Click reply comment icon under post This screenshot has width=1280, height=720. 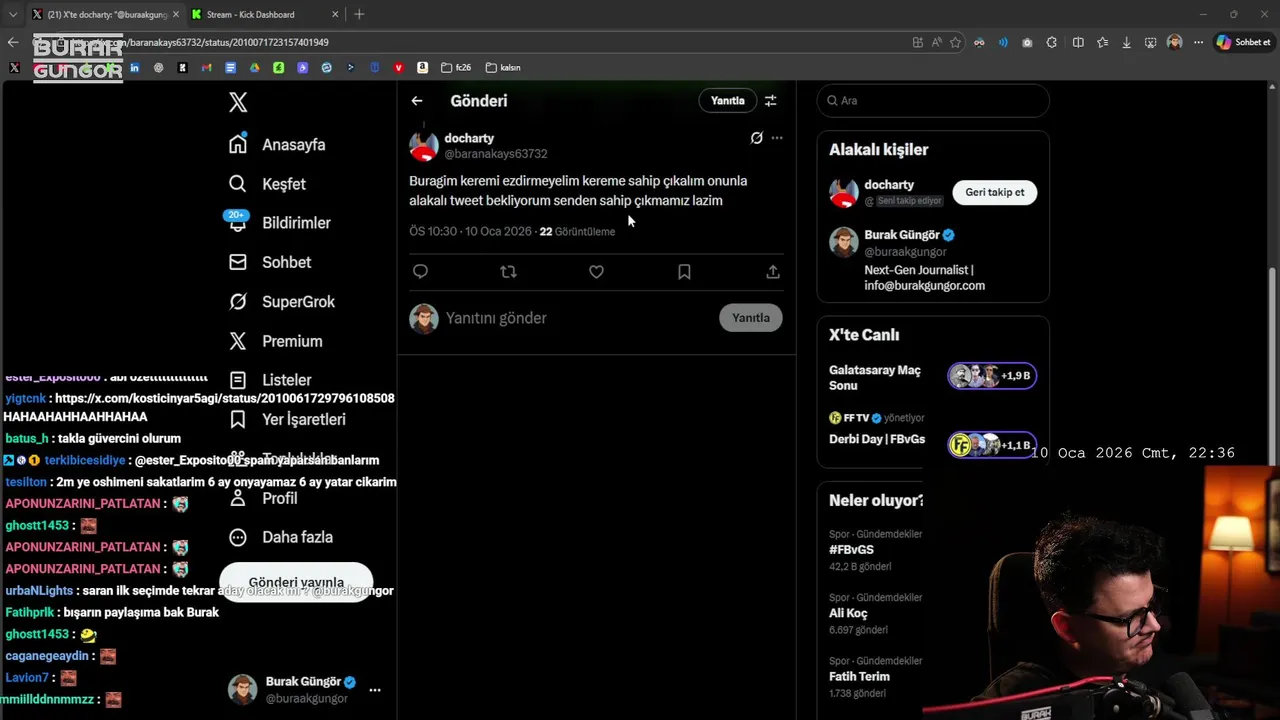click(x=420, y=272)
